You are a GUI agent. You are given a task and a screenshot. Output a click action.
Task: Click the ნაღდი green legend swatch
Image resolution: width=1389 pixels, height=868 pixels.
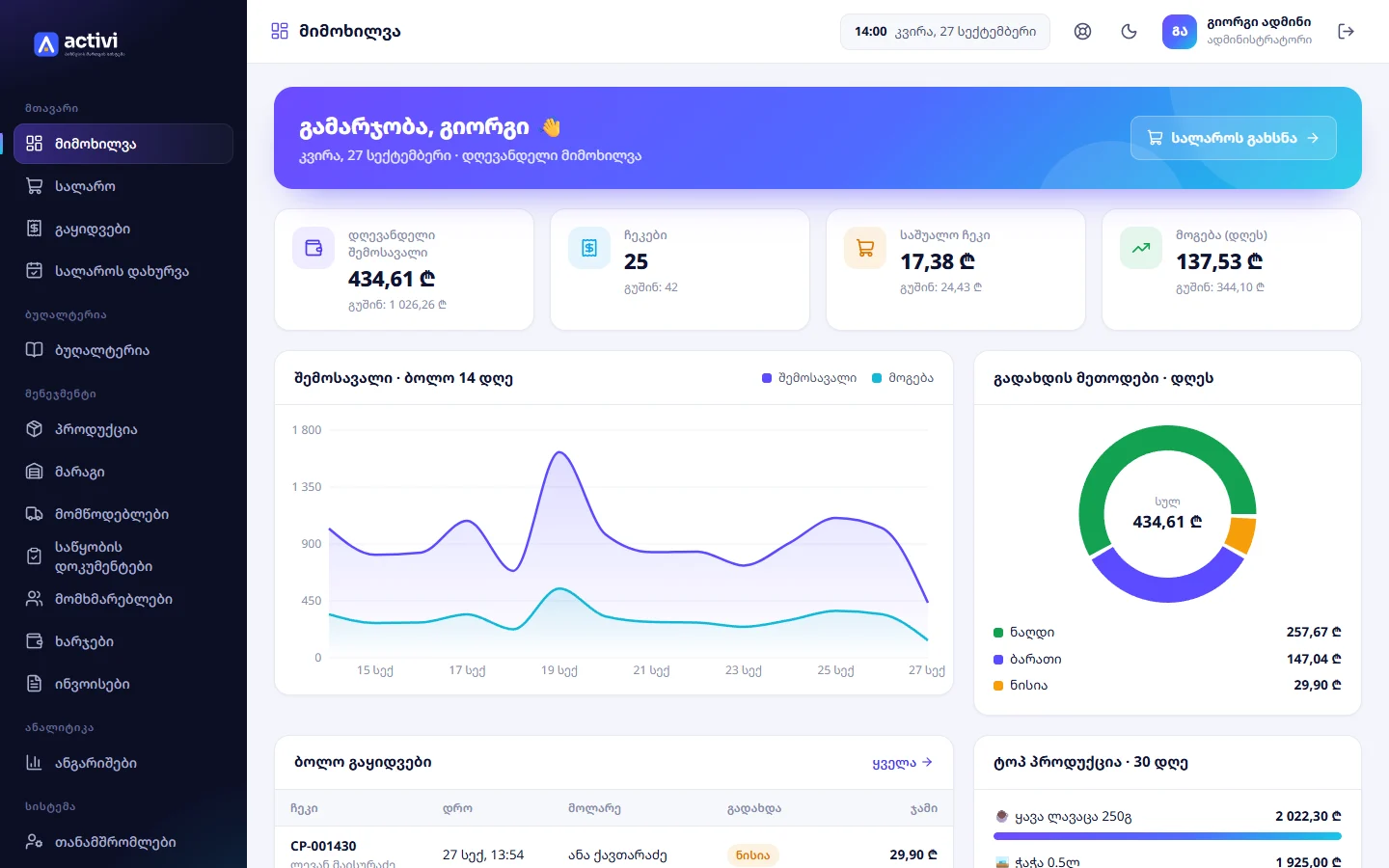[x=998, y=633]
